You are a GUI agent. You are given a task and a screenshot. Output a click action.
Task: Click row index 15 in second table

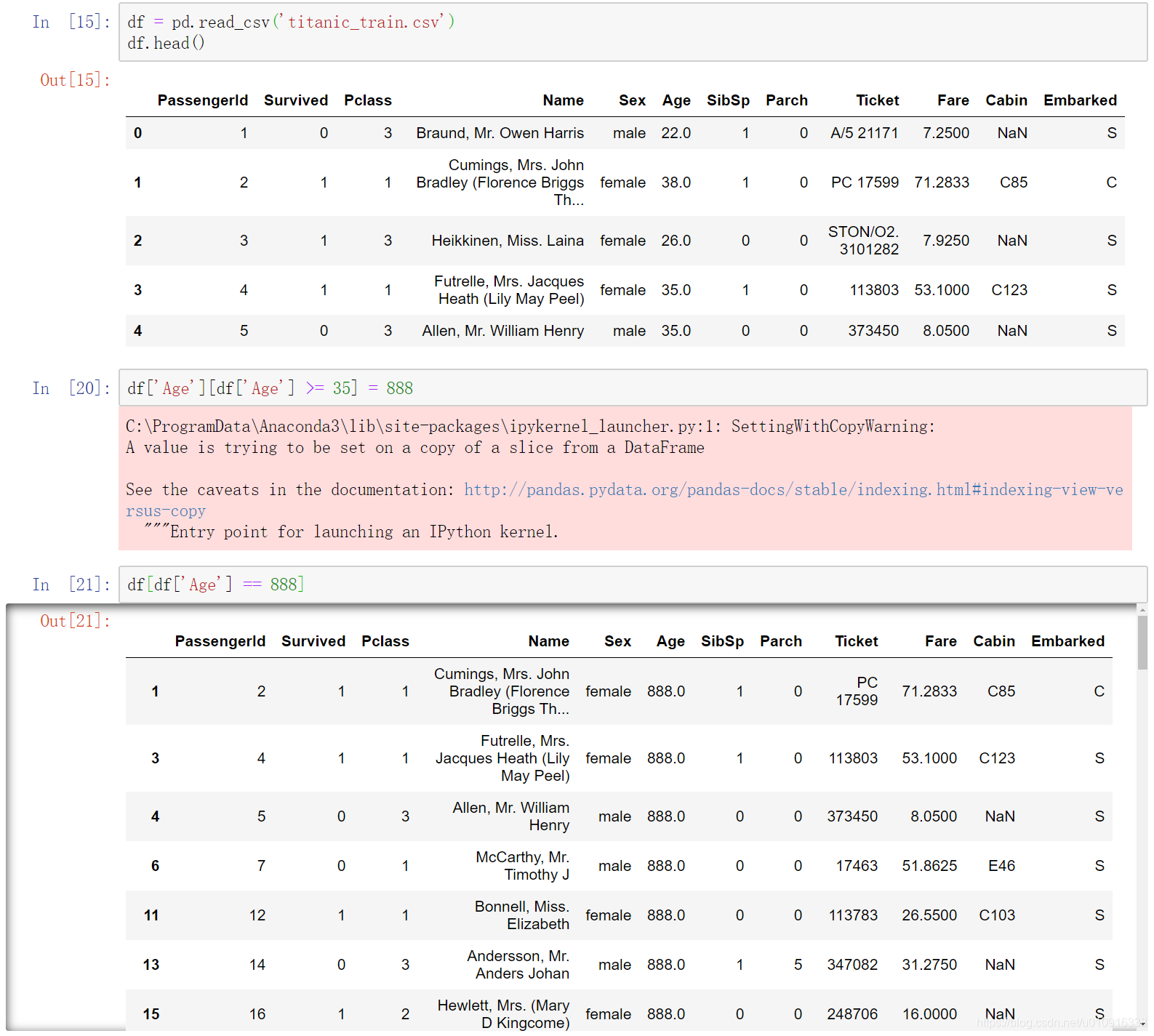pyautogui.click(x=151, y=1014)
